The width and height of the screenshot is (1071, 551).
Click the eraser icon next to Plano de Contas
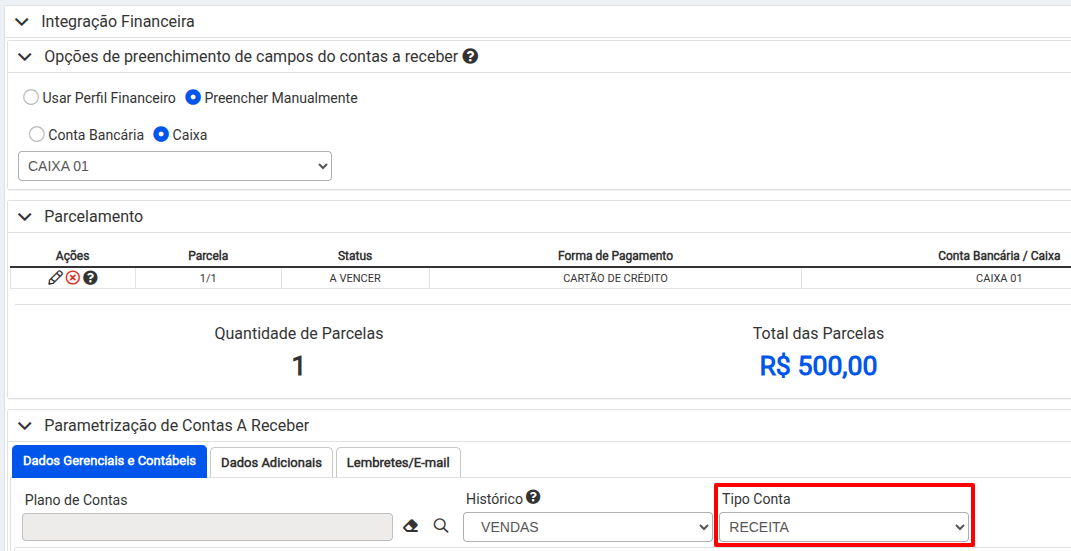[x=411, y=526]
